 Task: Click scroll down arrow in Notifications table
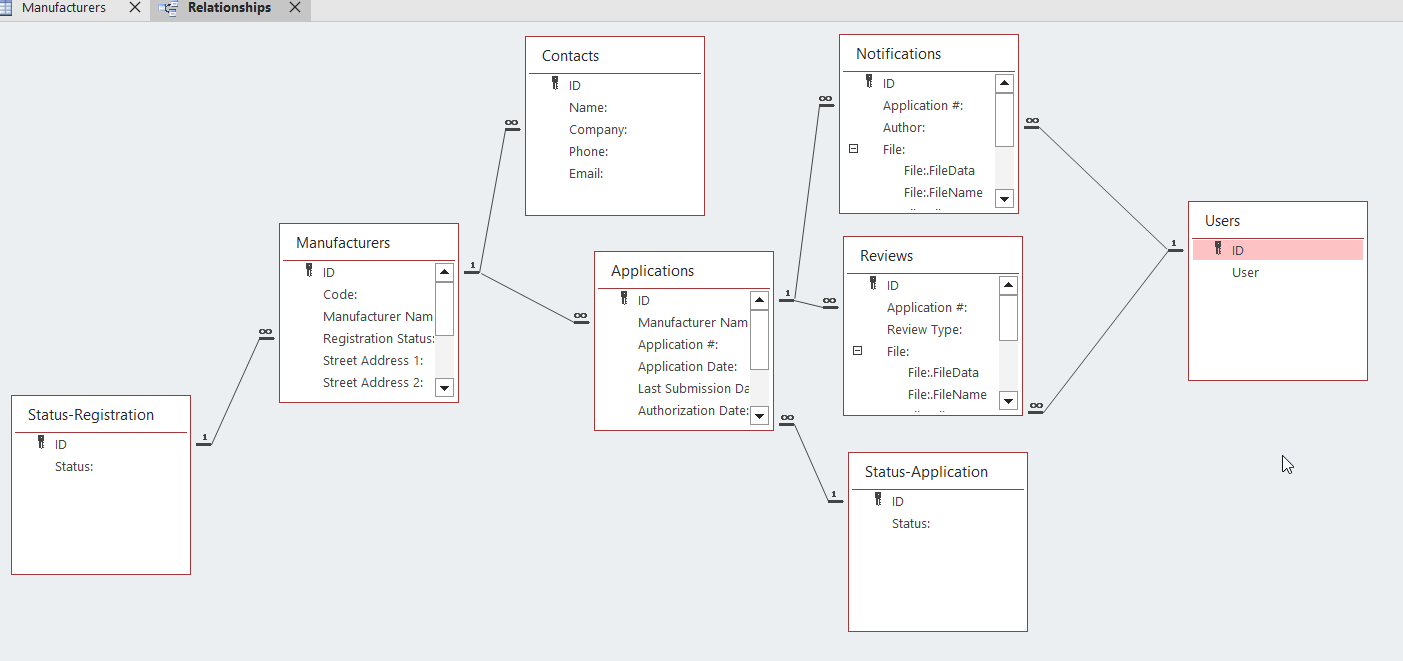(x=1005, y=198)
